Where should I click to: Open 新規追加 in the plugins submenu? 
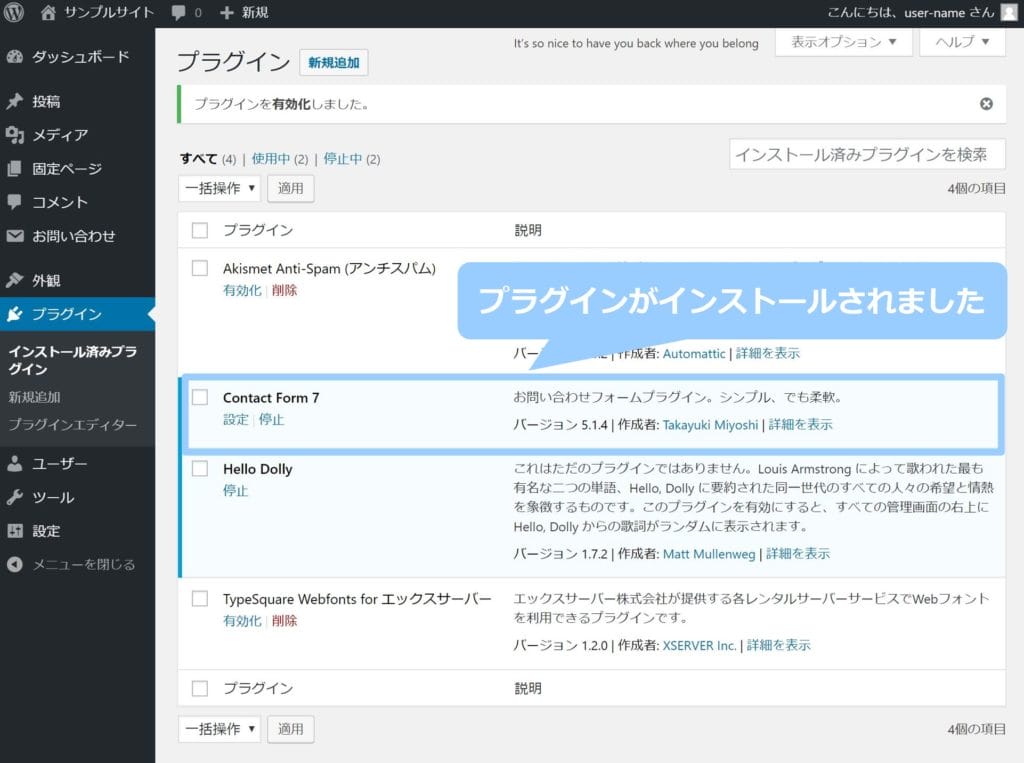click(34, 397)
